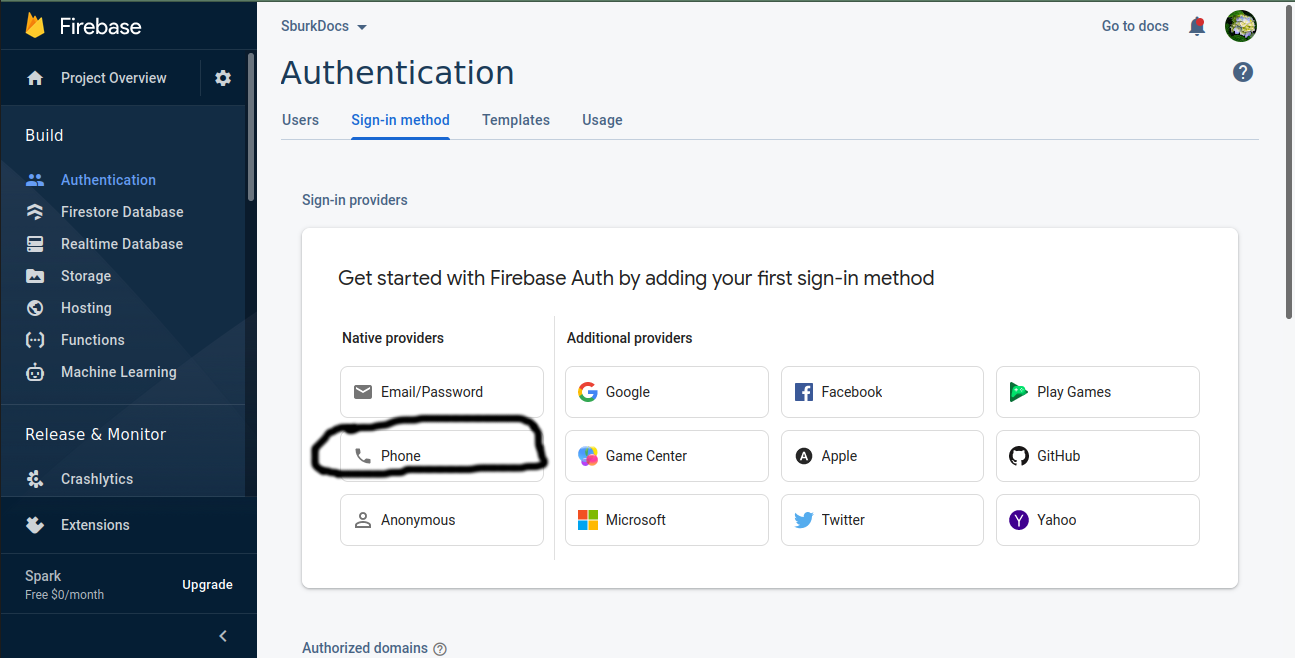Select the Google sign-in provider
Viewport: 1295px width, 658px height.
point(666,392)
